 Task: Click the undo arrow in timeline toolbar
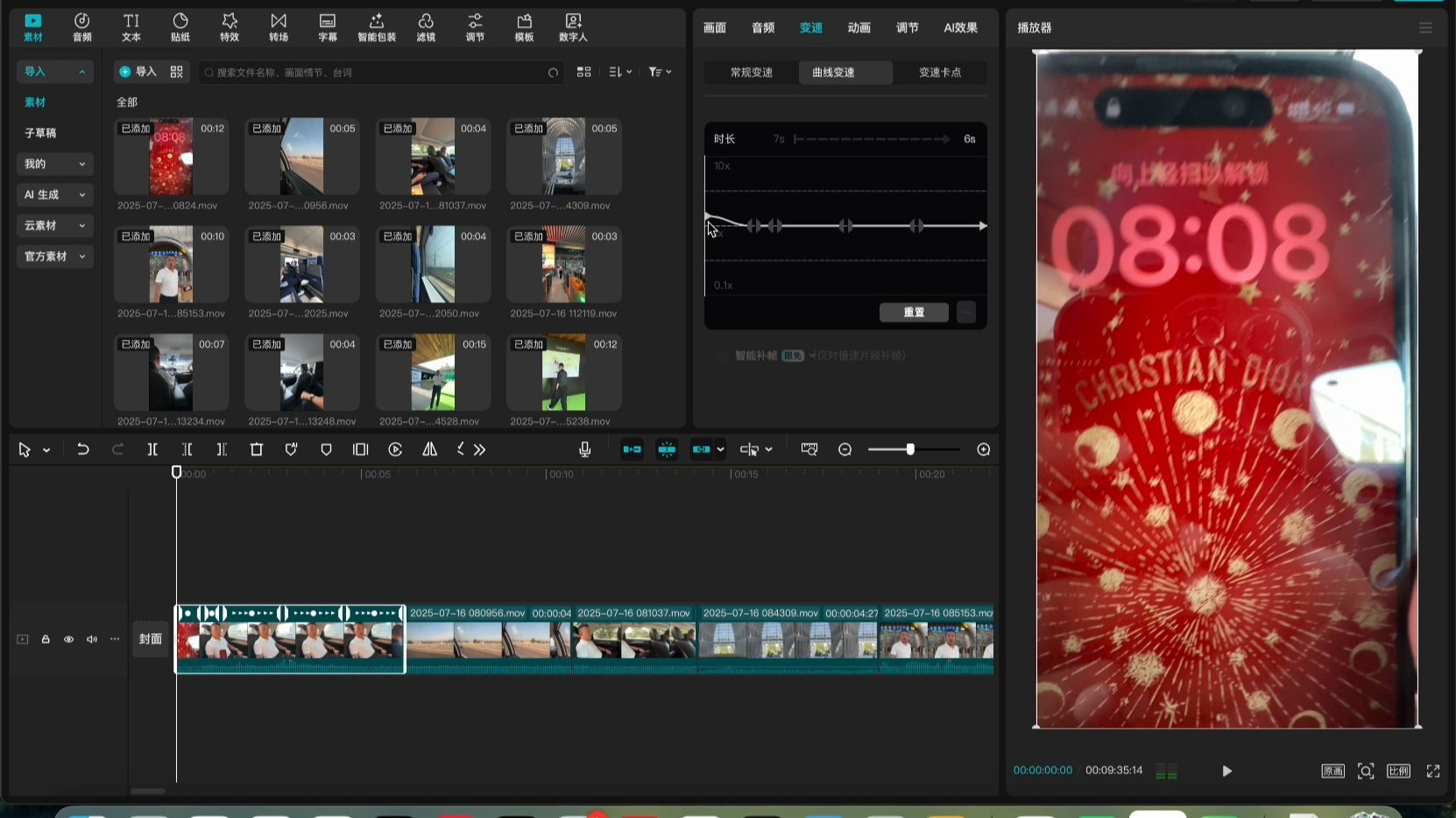[x=83, y=449]
